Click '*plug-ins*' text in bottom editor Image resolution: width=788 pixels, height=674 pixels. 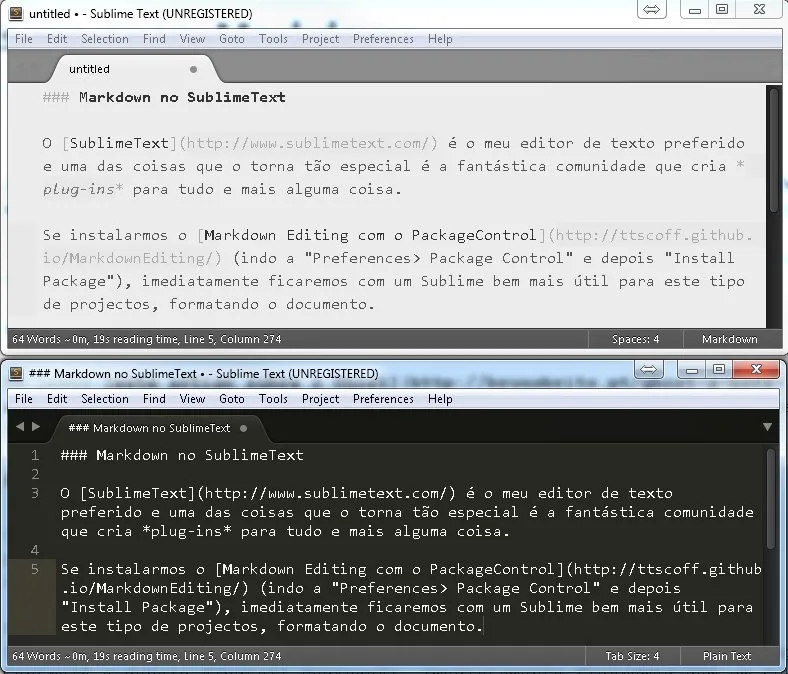187,531
